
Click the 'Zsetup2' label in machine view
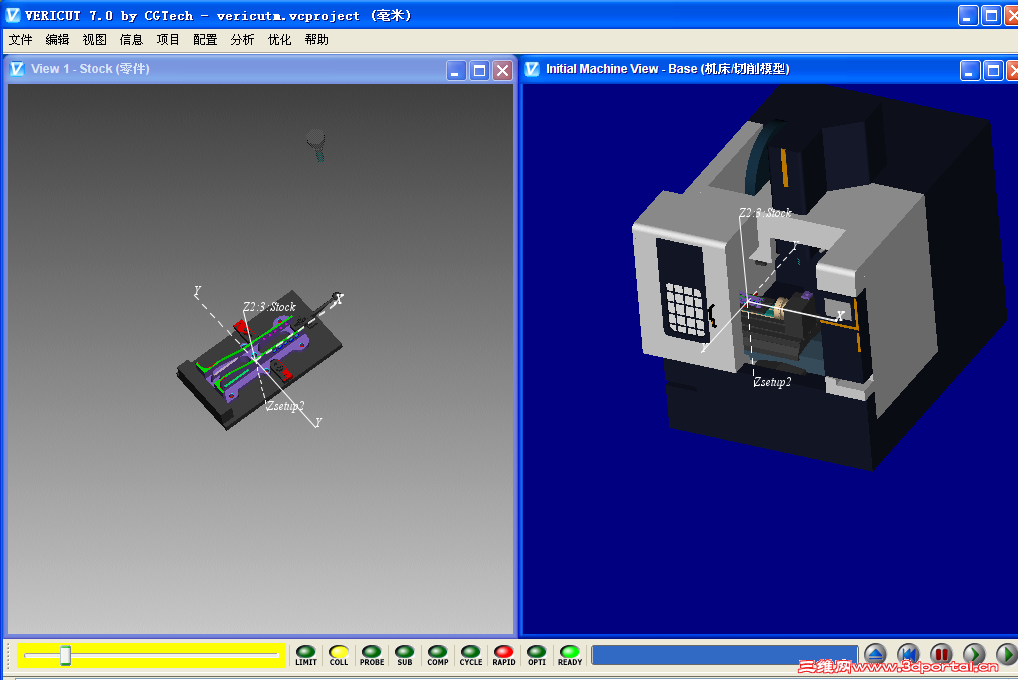click(773, 382)
